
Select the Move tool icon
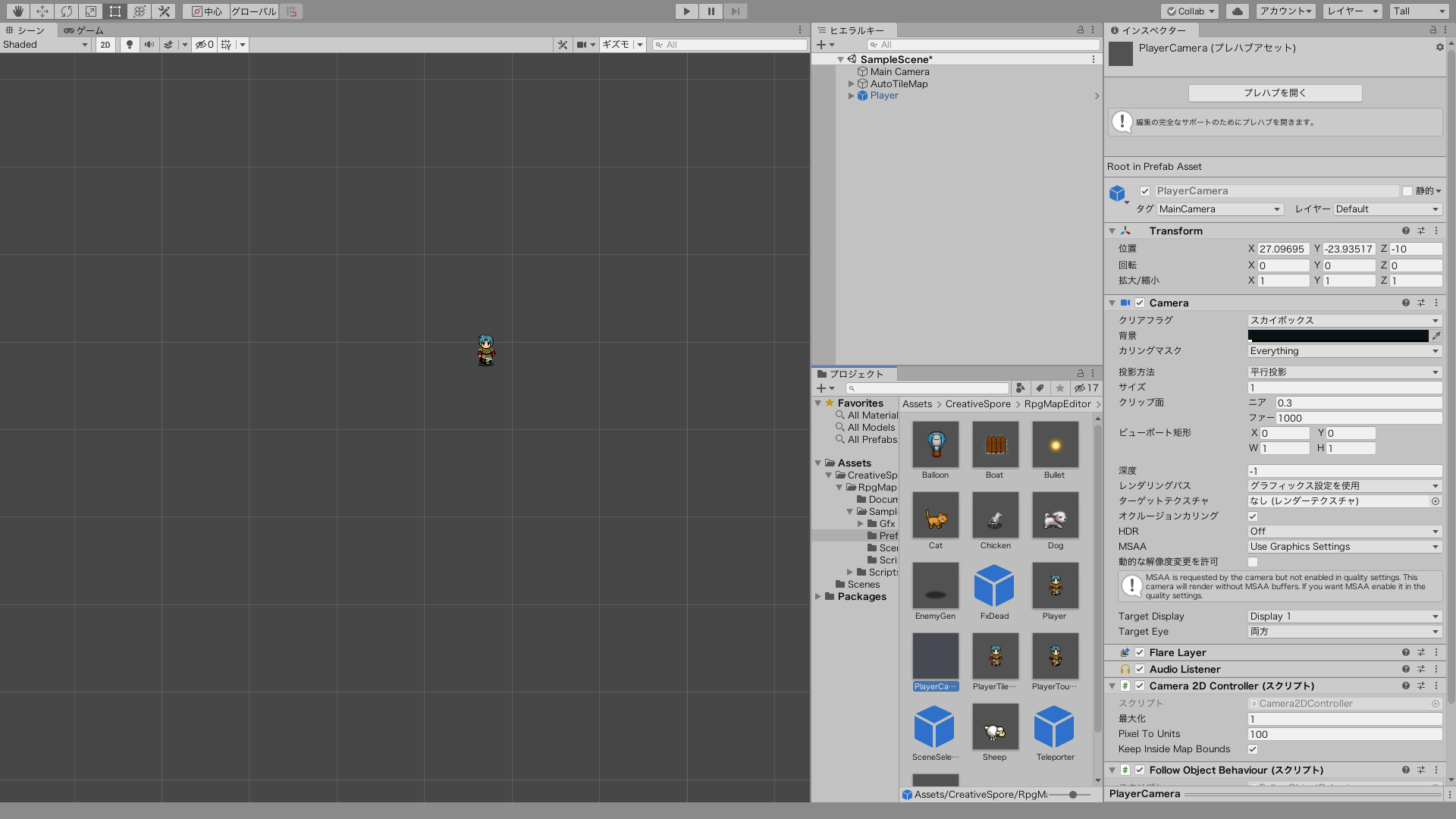[41, 11]
